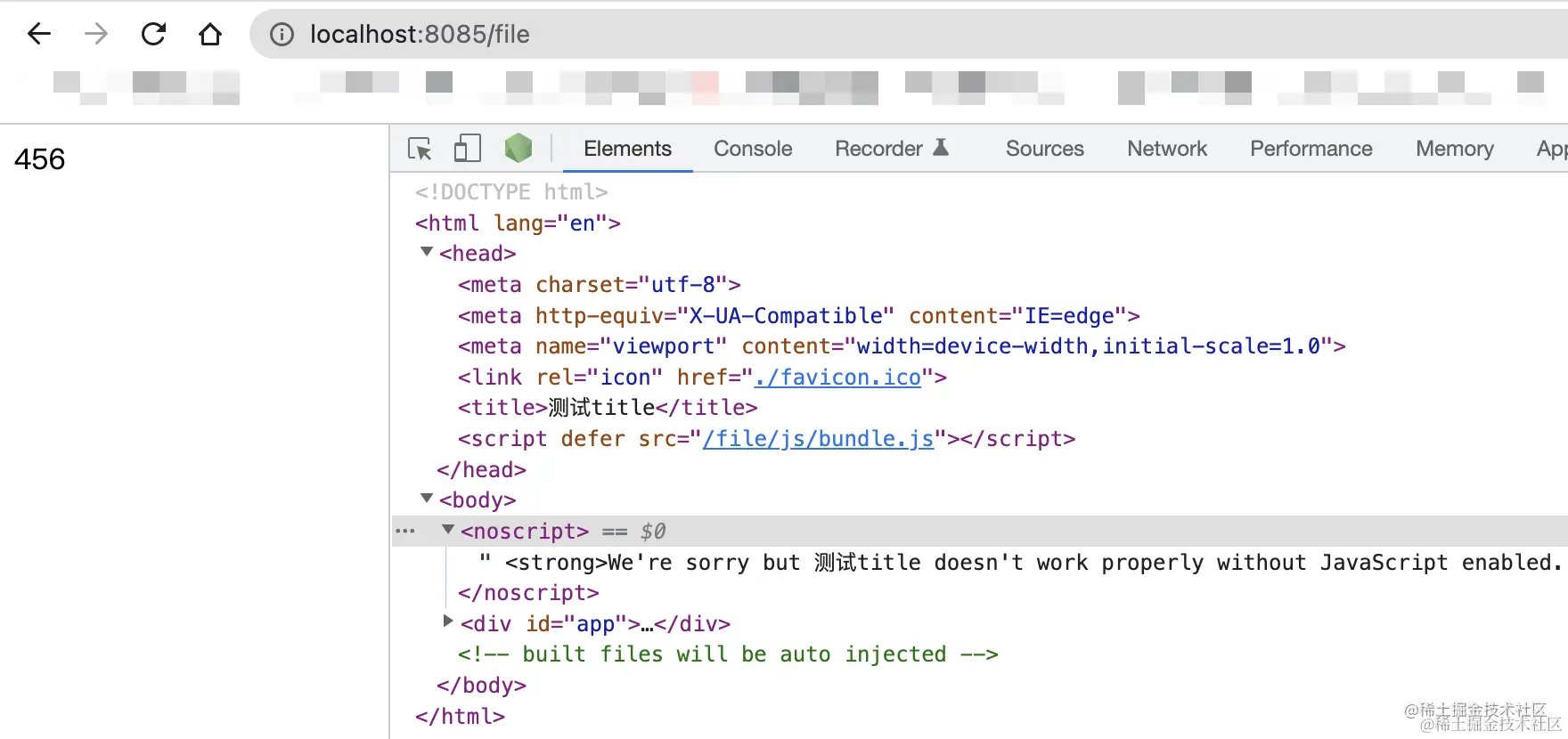
Task: Select the html lang="en" node
Action: 518,223
